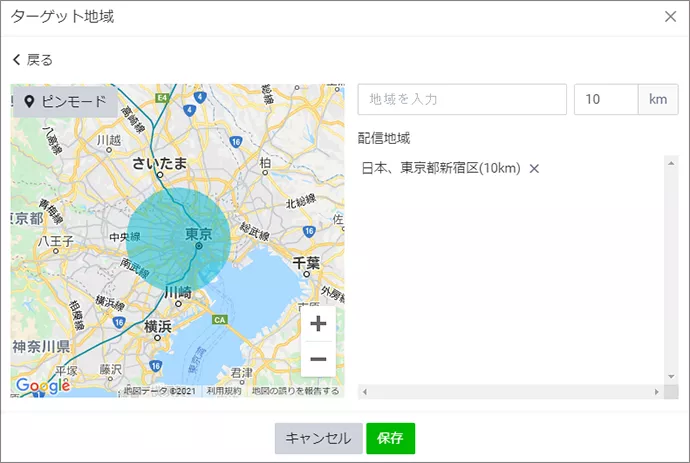Click the 横浜 label on the map
Screen dimensions: 690x463
(157, 326)
